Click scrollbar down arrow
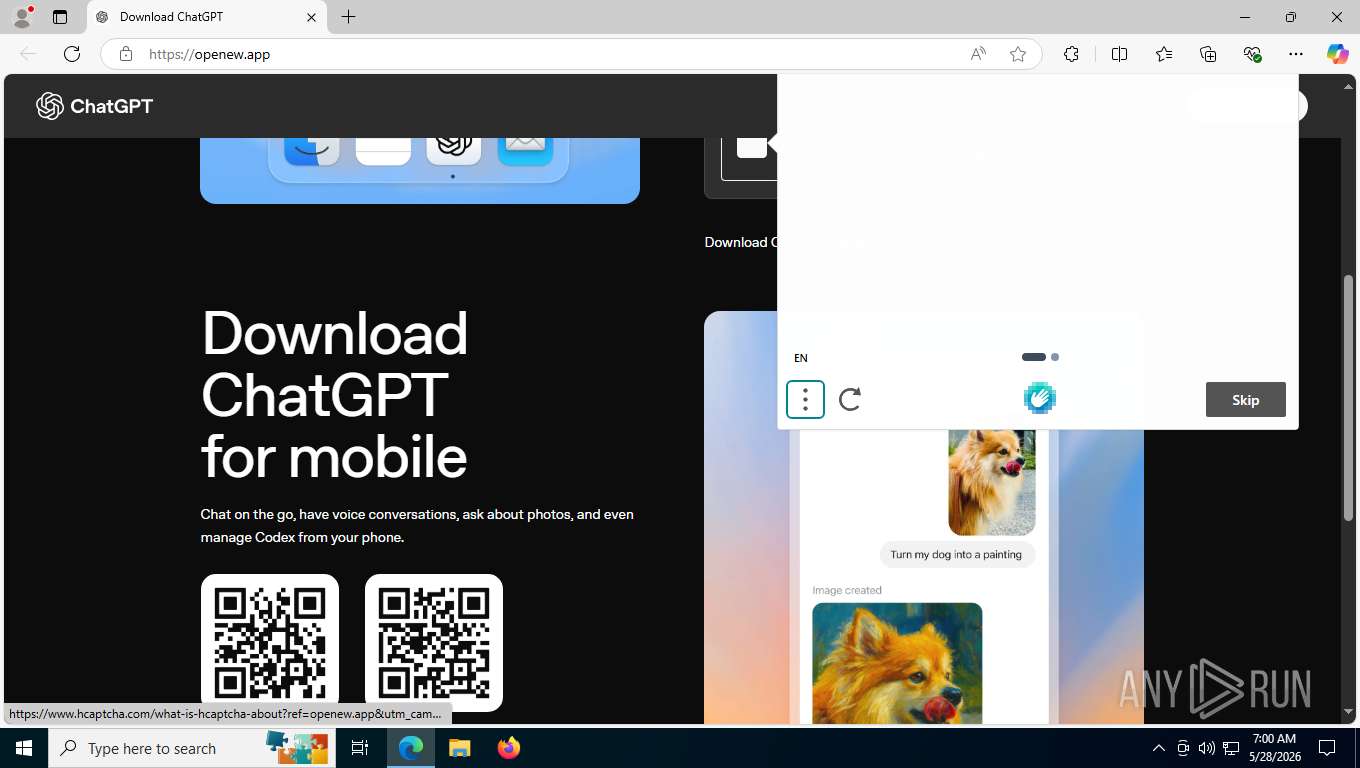 pos(1348,712)
